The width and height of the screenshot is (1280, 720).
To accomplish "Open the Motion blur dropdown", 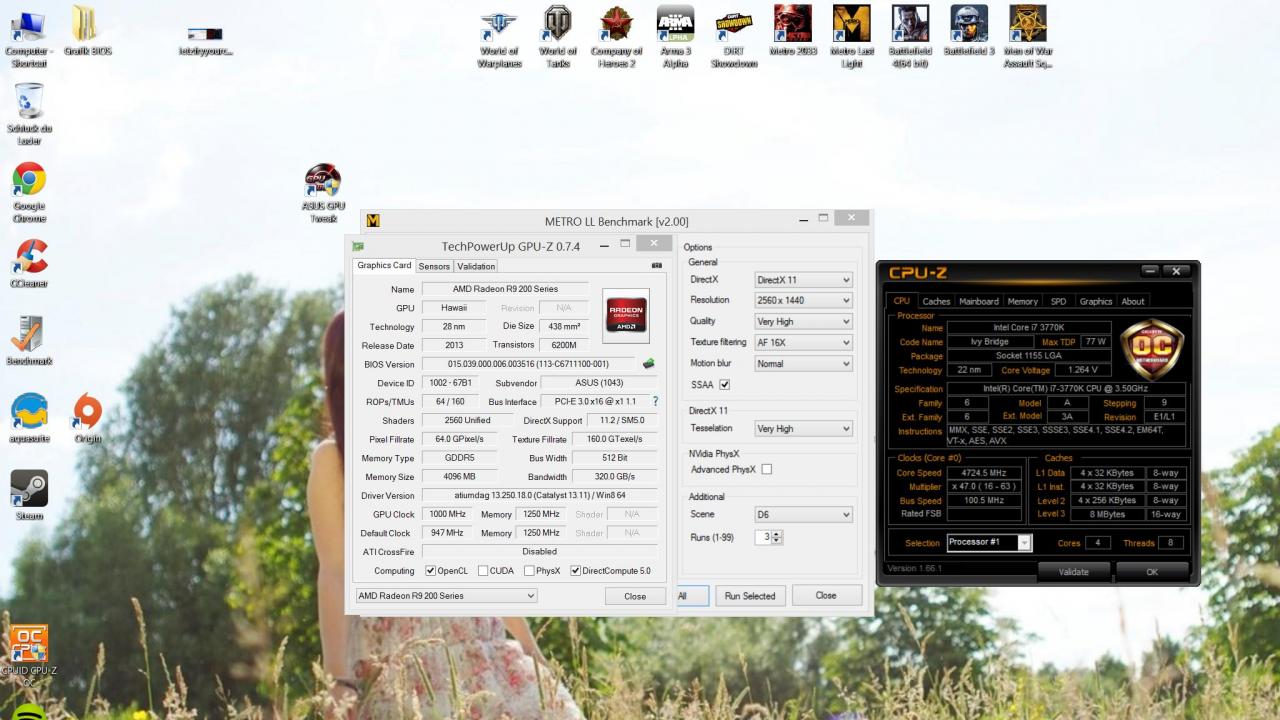I will [803, 363].
